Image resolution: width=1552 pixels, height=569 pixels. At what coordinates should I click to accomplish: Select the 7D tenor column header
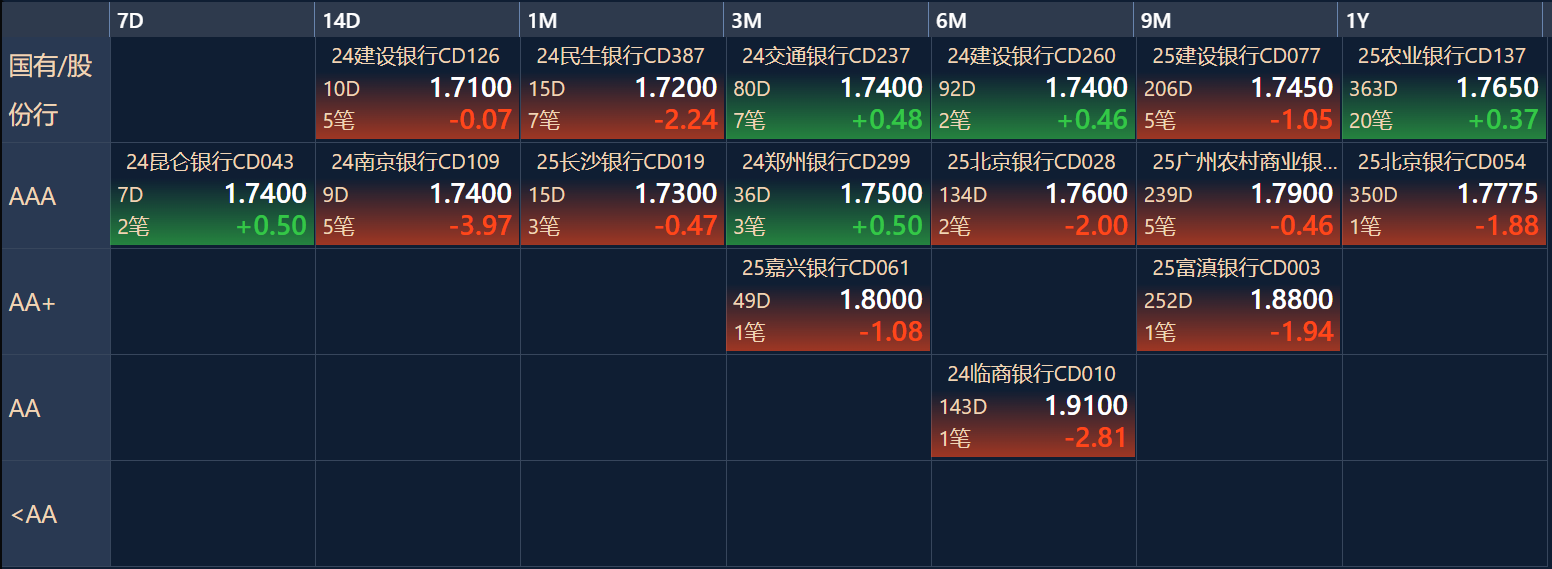pyautogui.click(x=212, y=20)
